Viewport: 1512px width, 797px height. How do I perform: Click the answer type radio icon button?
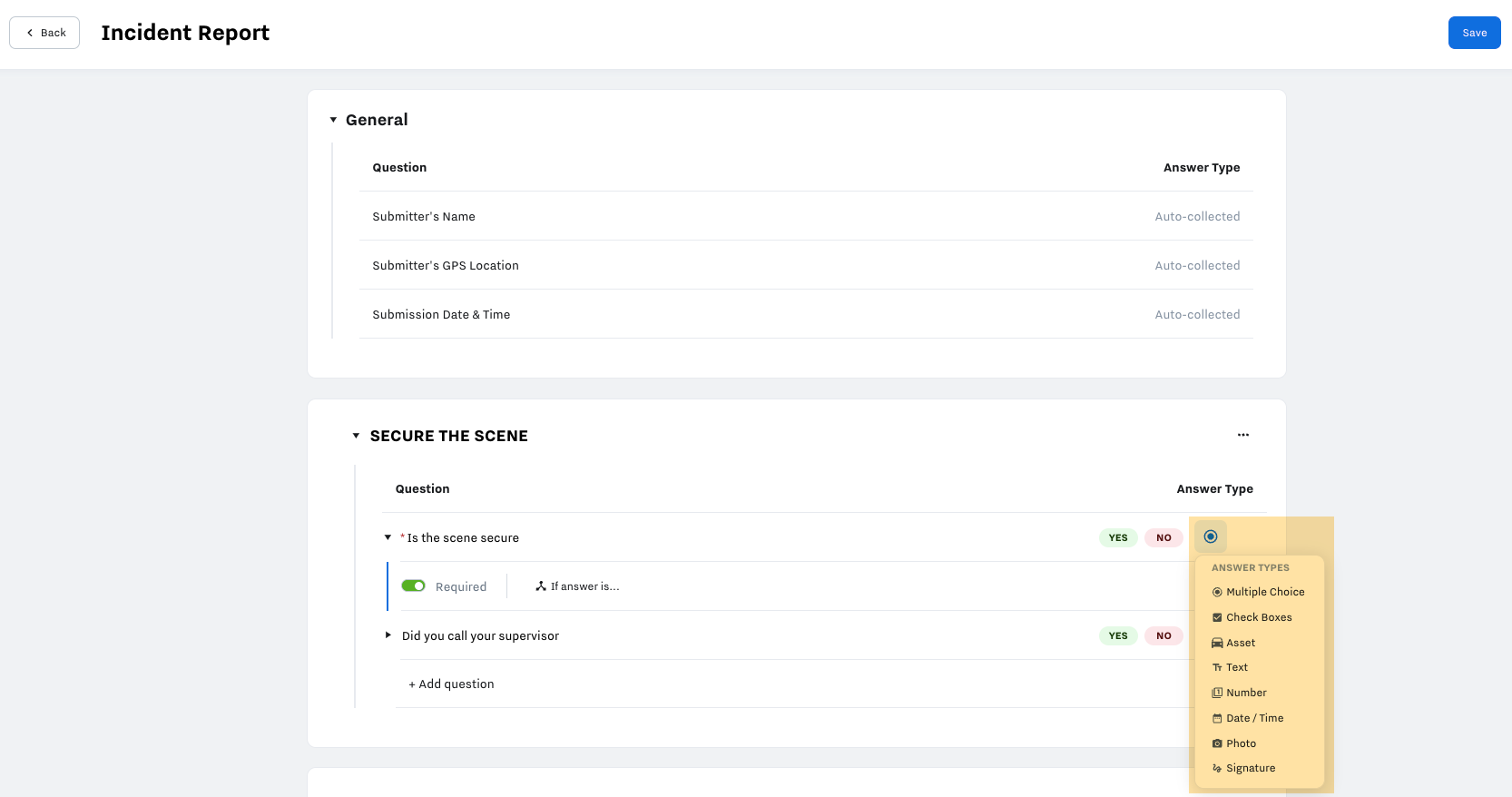pos(1210,536)
